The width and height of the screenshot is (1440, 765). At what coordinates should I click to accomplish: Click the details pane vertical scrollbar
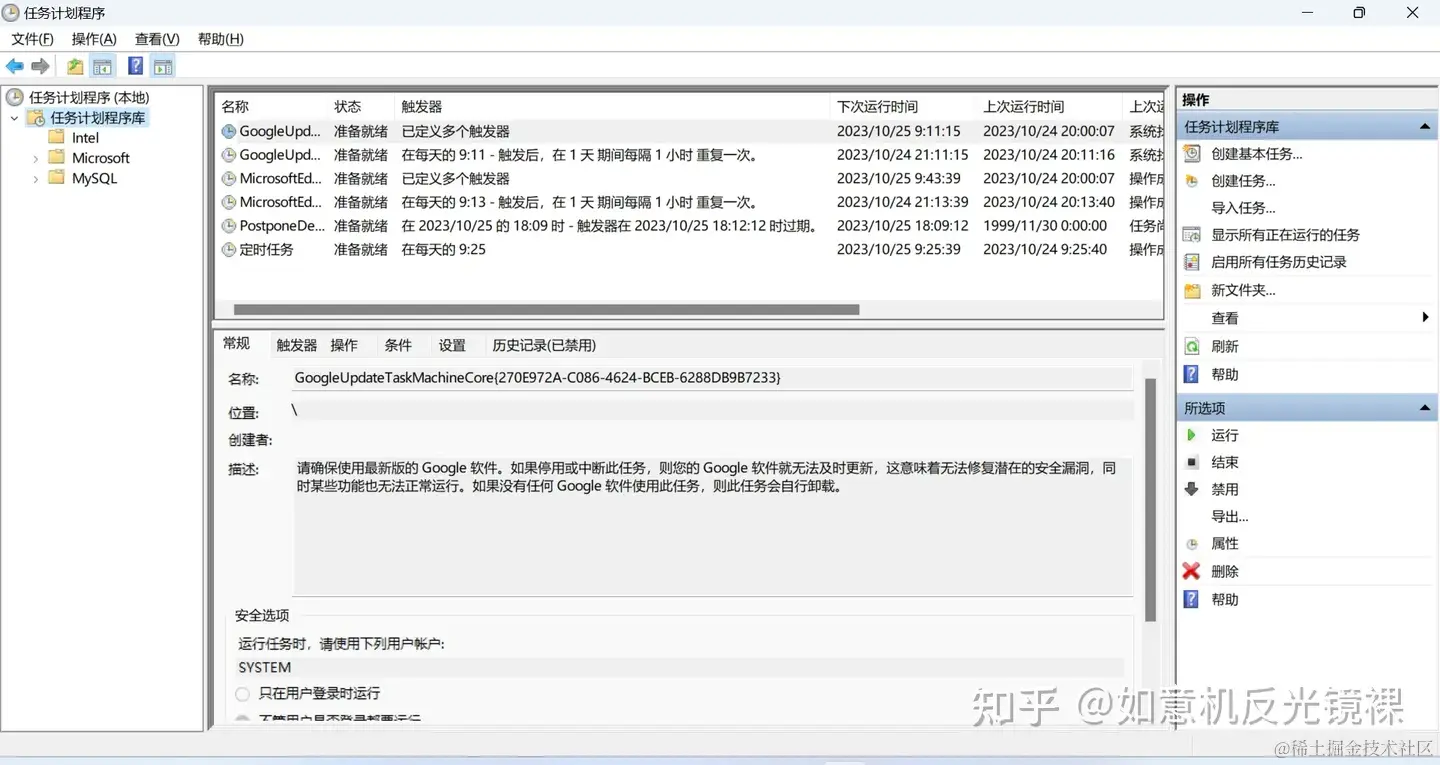[x=1150, y=500]
